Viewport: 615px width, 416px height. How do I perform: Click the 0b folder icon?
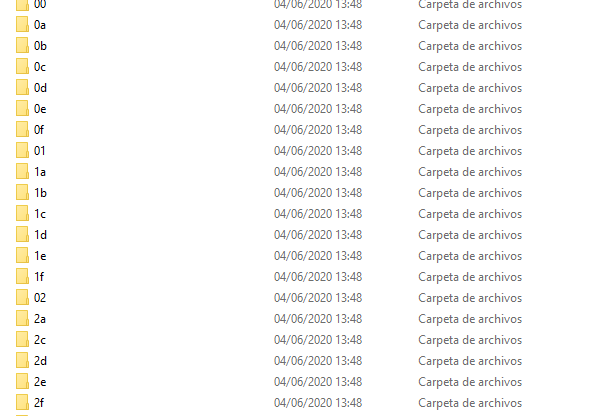22,45
